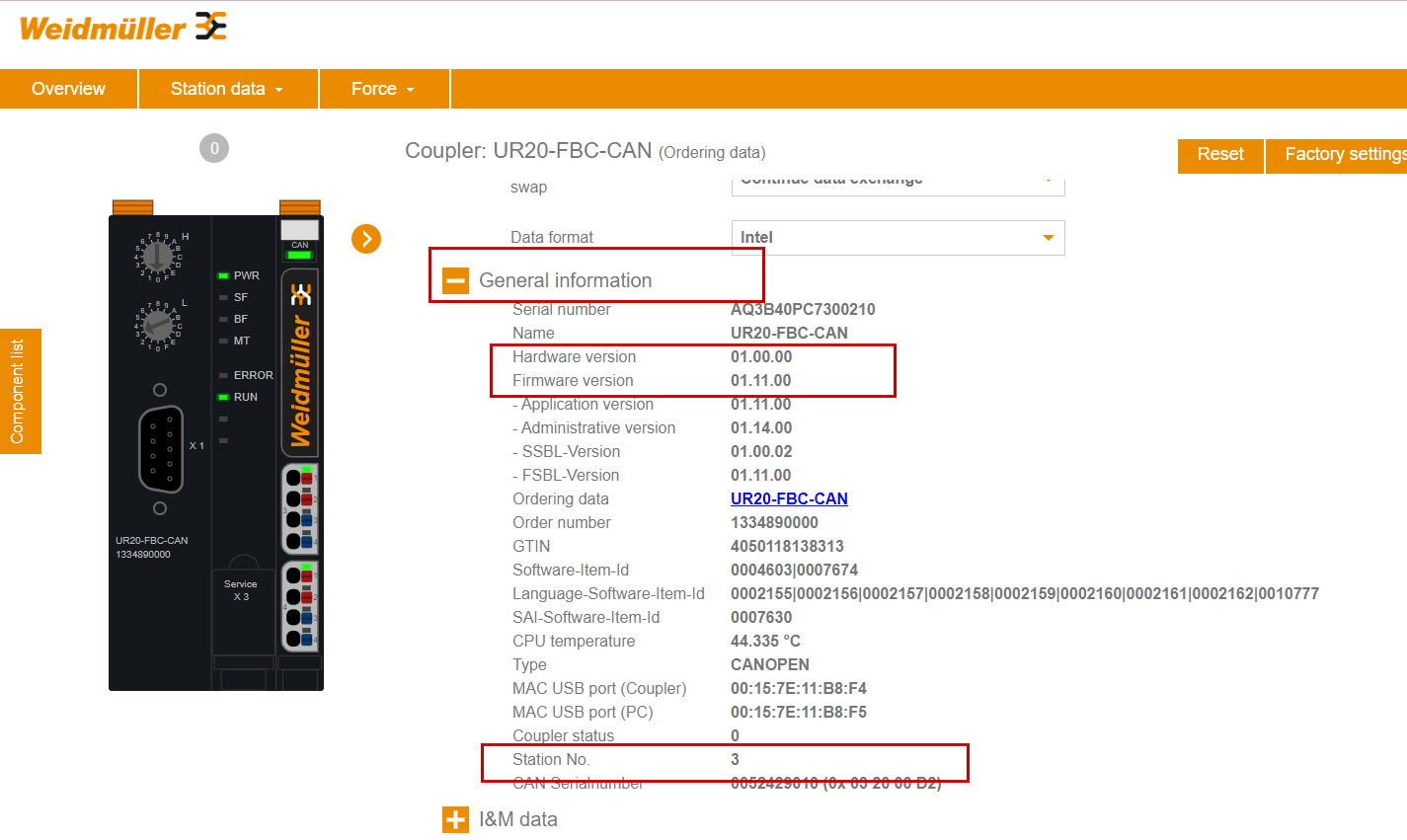Click the module position 0 badge
The width and height of the screenshot is (1407, 840).
tap(214, 148)
